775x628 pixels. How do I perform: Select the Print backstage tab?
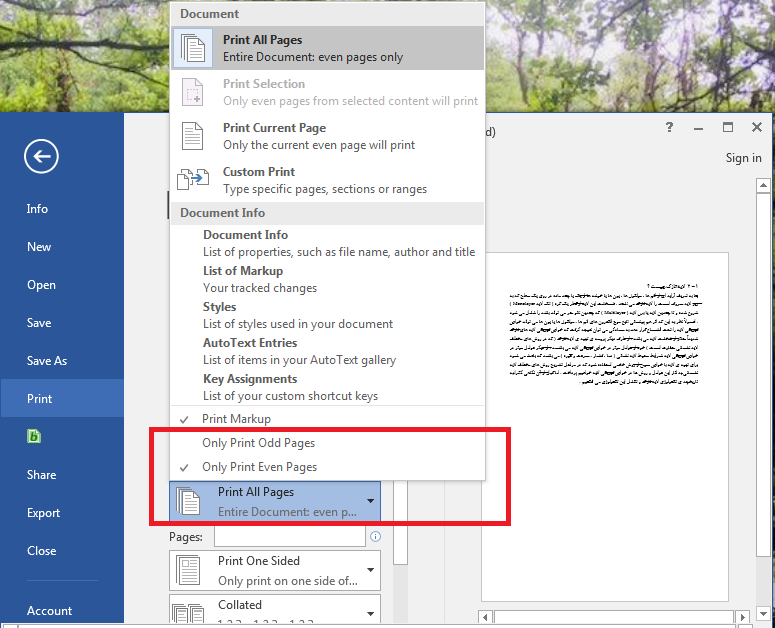pyautogui.click(x=62, y=398)
